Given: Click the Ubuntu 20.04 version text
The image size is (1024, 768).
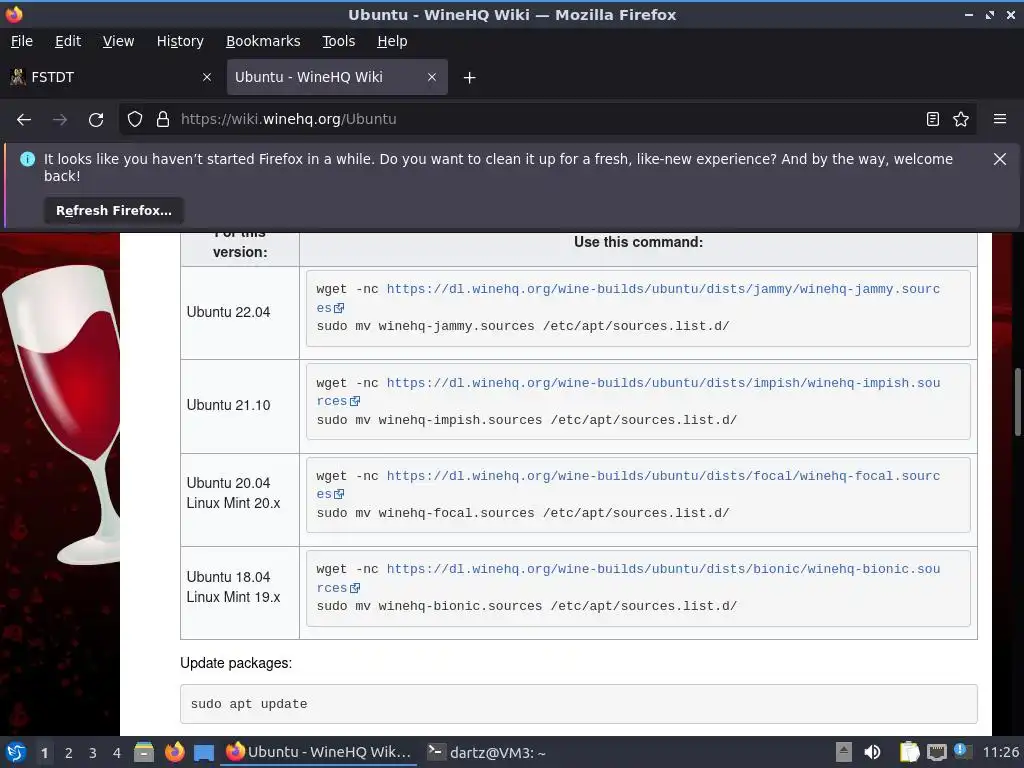Looking at the screenshot, I should click(x=228, y=483).
